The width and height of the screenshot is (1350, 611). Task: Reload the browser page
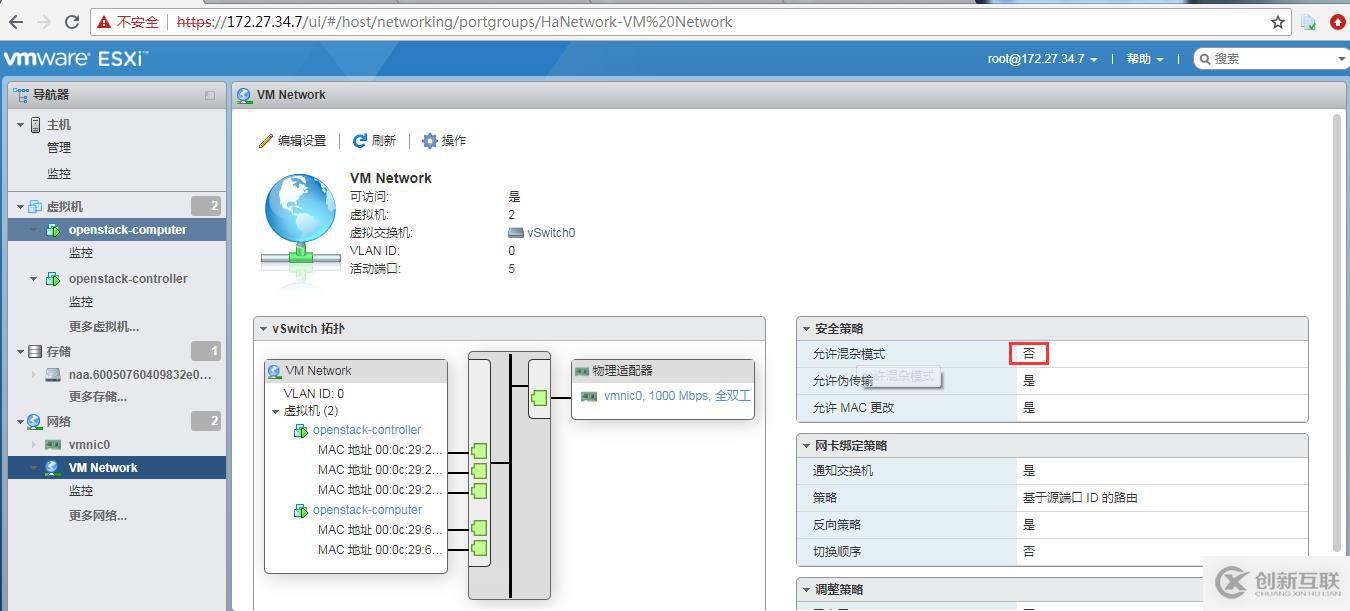pos(71,21)
